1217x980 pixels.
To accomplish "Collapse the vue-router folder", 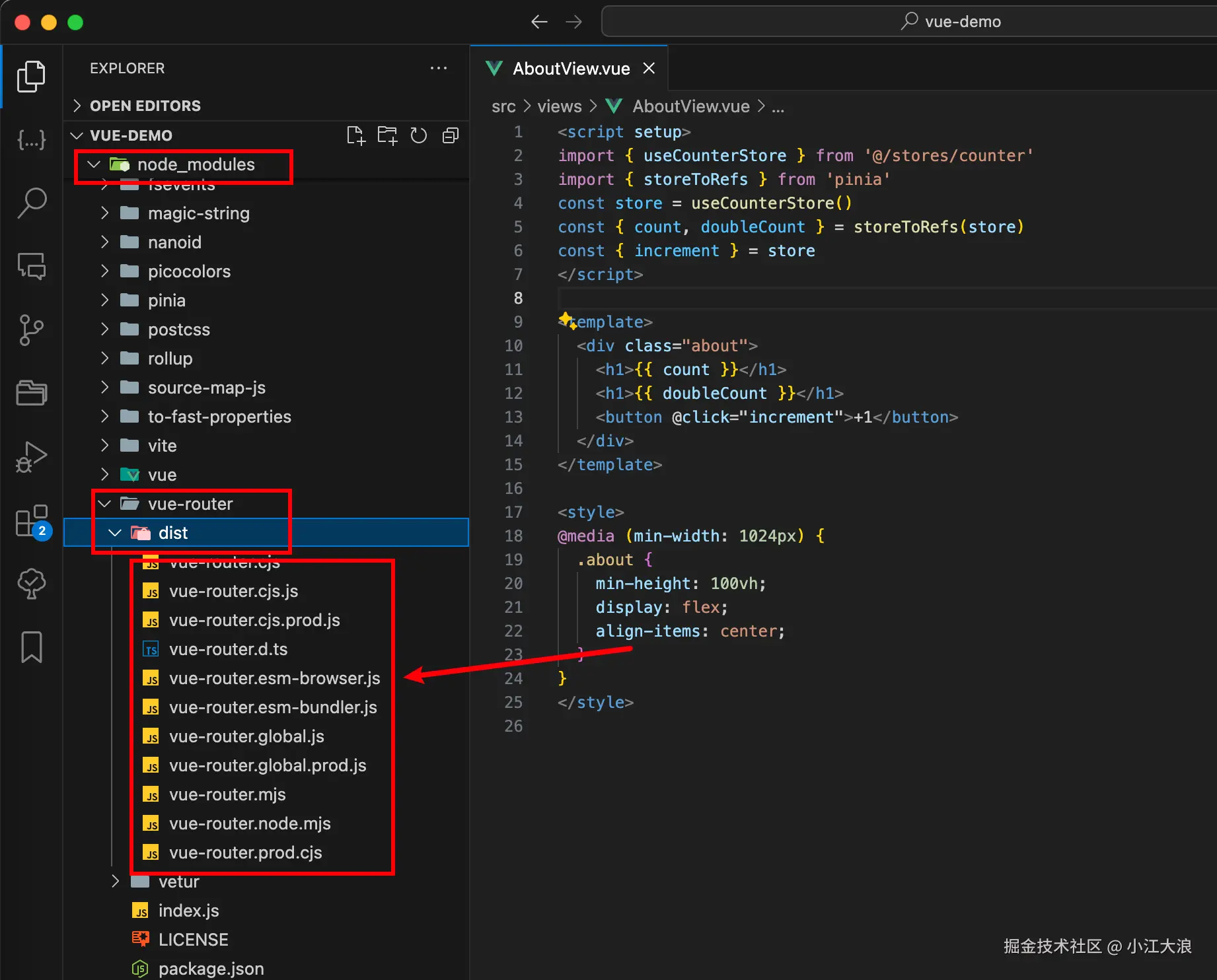I will (104, 504).
